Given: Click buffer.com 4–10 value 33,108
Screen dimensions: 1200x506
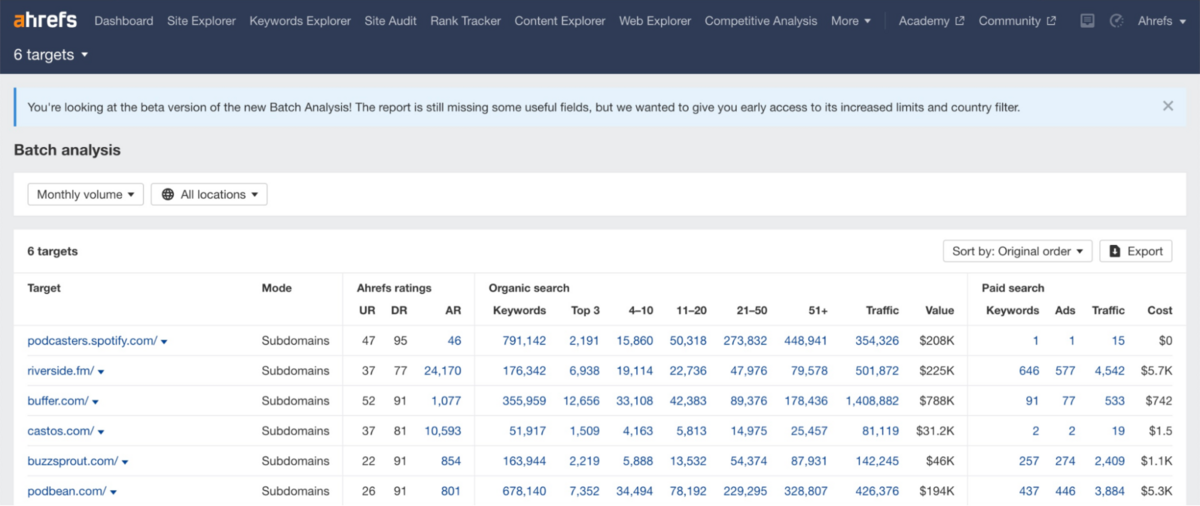Looking at the screenshot, I should point(635,401).
